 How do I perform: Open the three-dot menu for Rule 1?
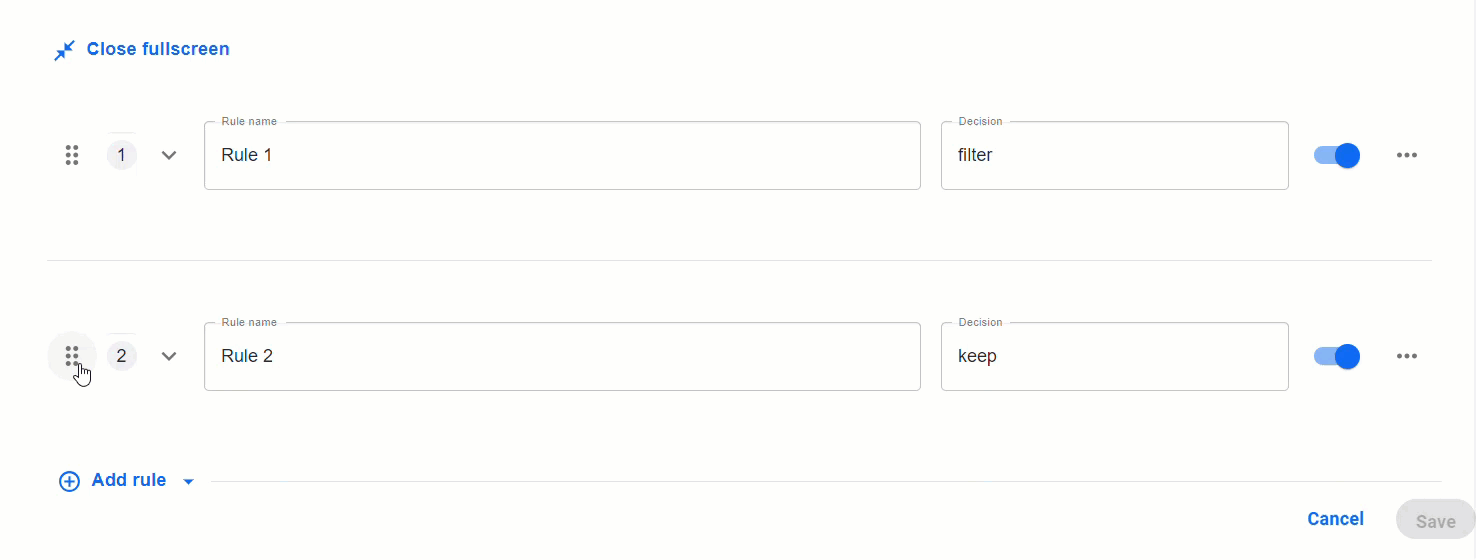click(x=1407, y=155)
